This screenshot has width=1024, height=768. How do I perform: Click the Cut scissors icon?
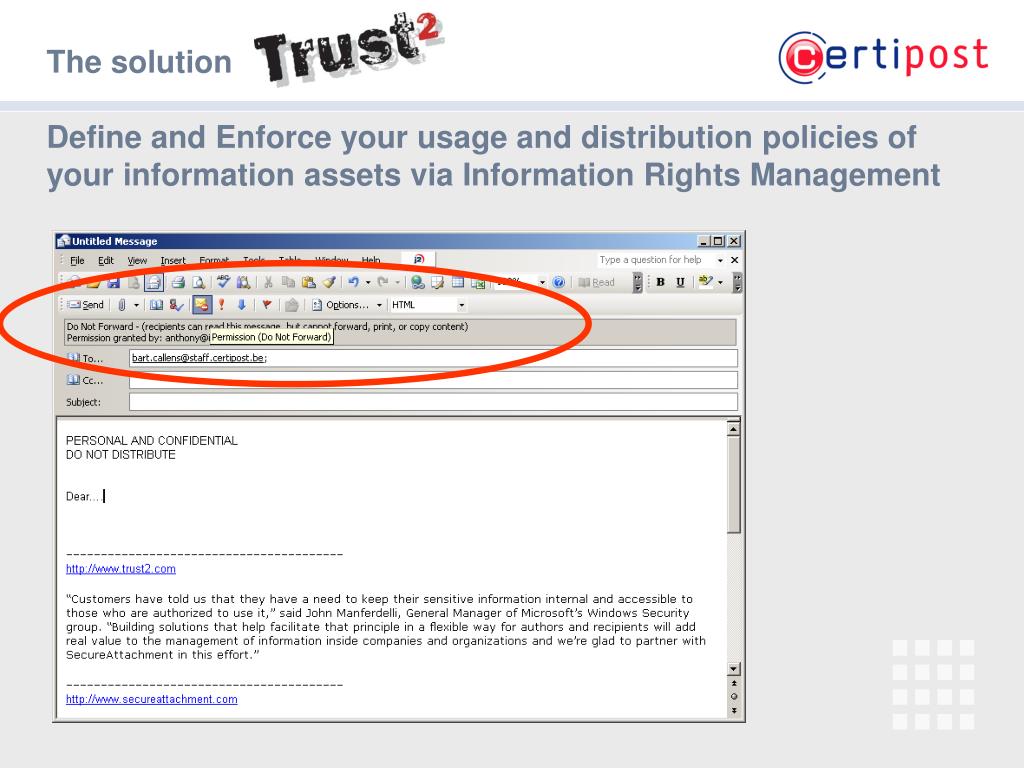(x=268, y=282)
